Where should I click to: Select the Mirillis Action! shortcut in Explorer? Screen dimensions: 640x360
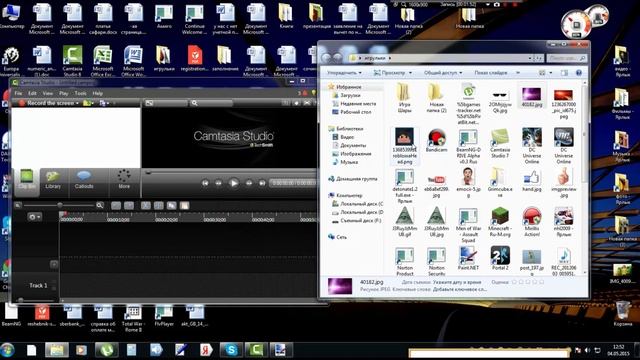(x=532, y=222)
